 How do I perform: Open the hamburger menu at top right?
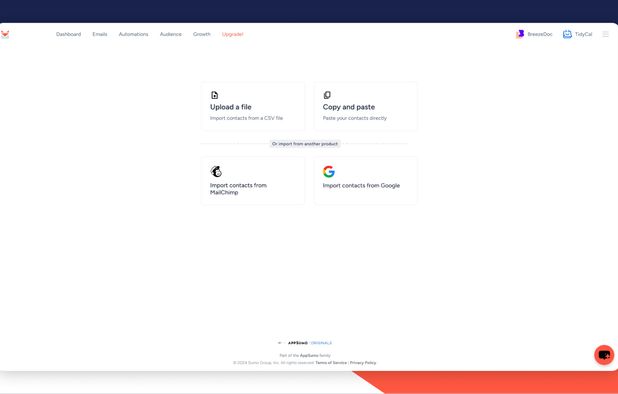click(605, 34)
